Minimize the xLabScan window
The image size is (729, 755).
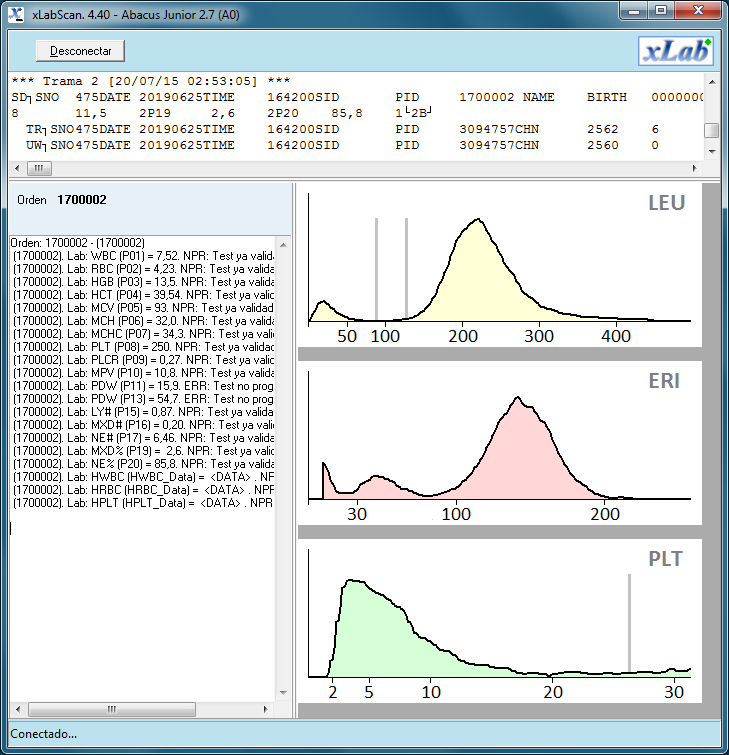(x=634, y=11)
